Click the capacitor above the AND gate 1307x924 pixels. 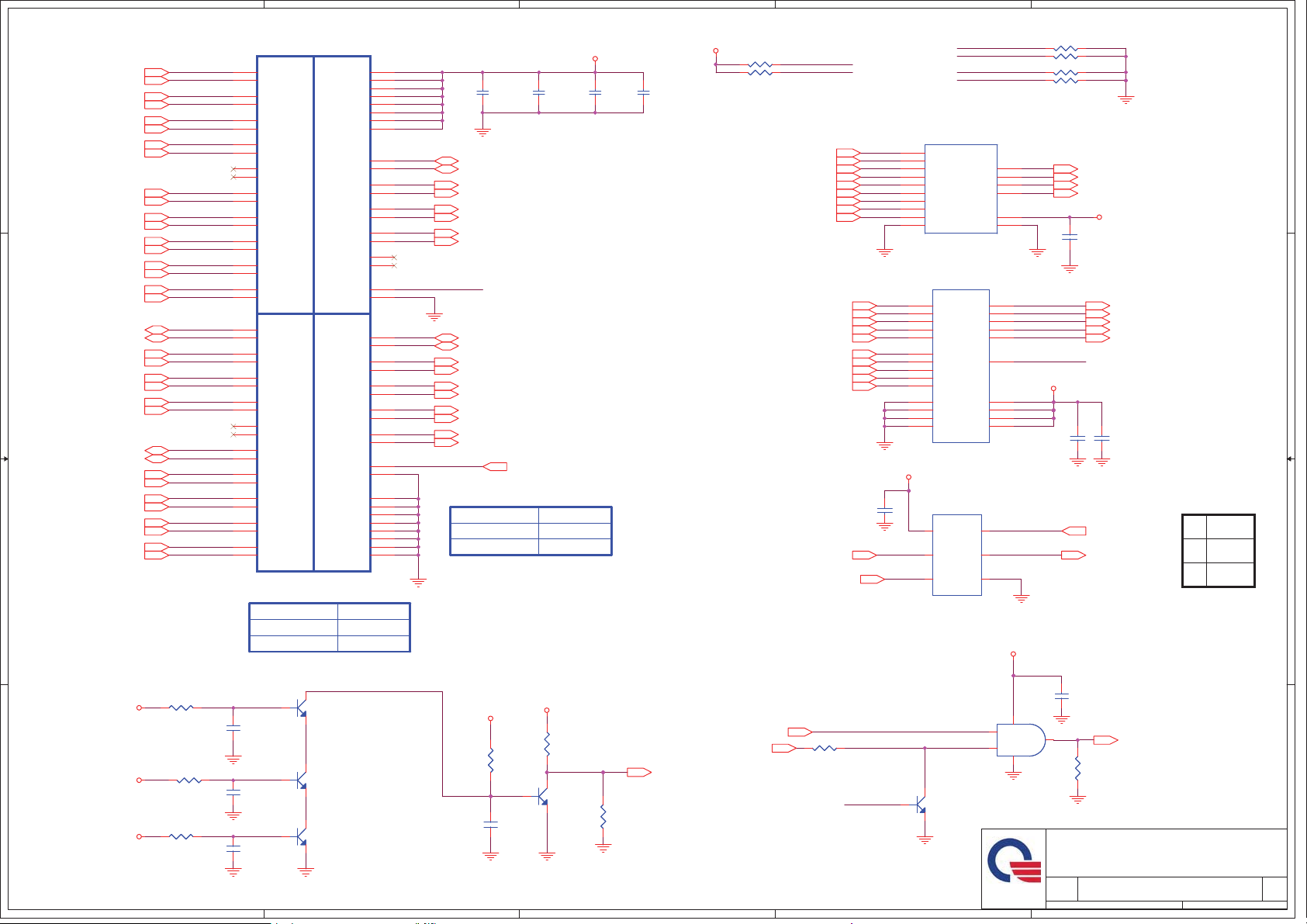[x=1062, y=697]
